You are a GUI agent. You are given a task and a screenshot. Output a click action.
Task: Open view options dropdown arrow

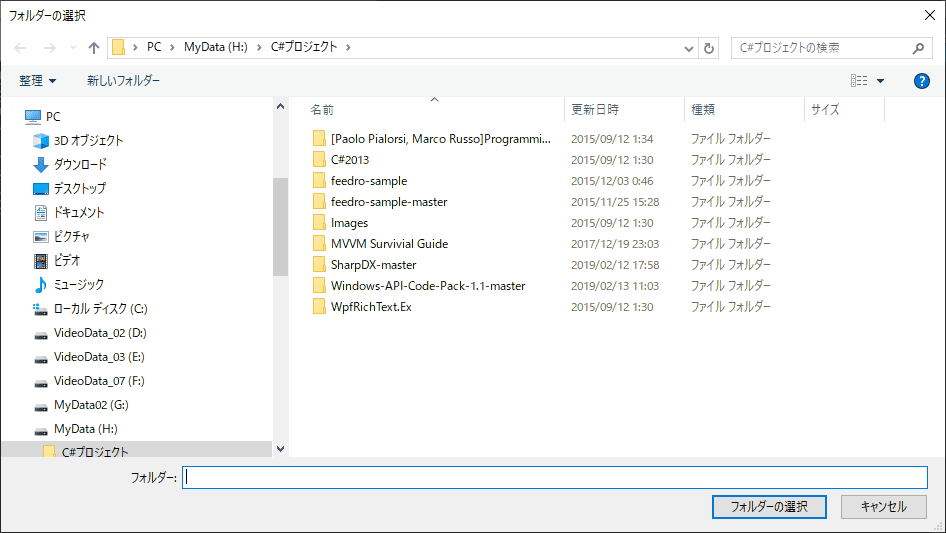[x=880, y=81]
